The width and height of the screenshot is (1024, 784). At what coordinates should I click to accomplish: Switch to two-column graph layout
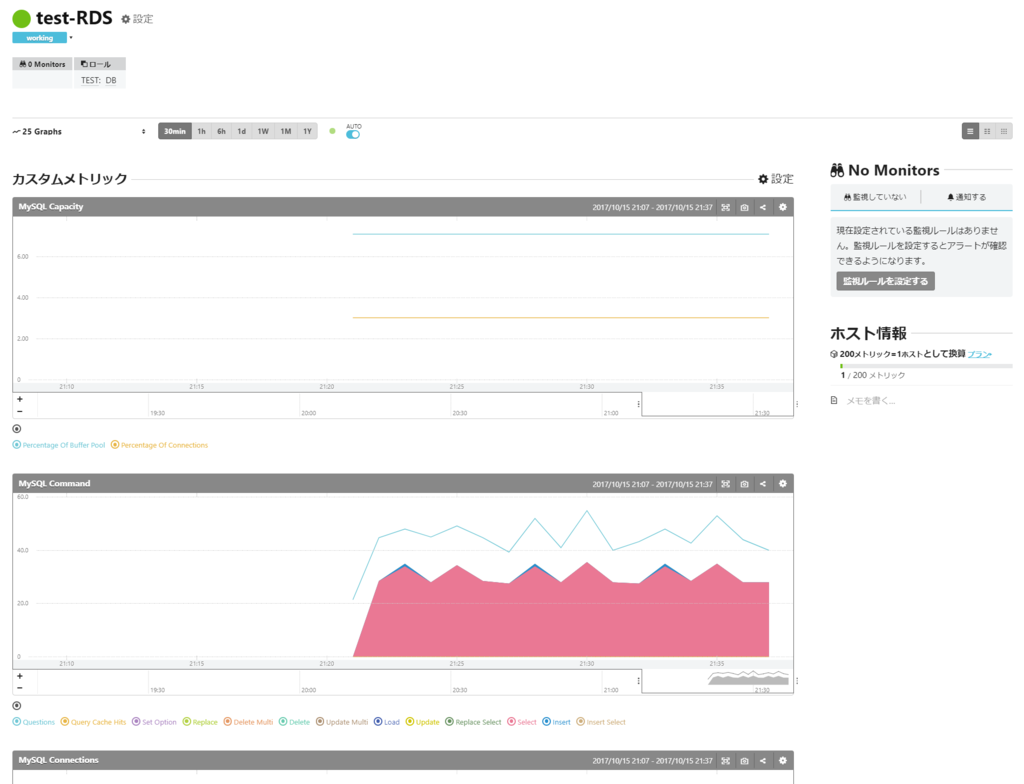[987, 131]
